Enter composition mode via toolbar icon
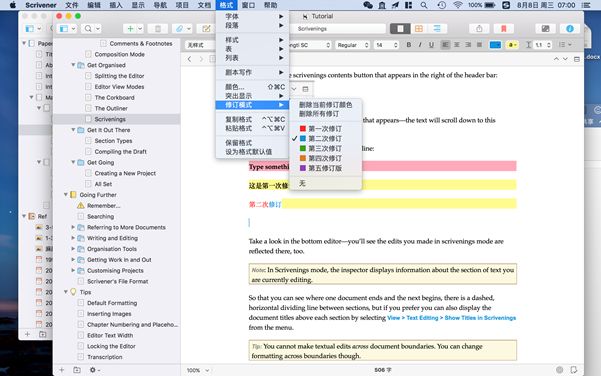Viewport: 601px width, 376px height. (545, 29)
